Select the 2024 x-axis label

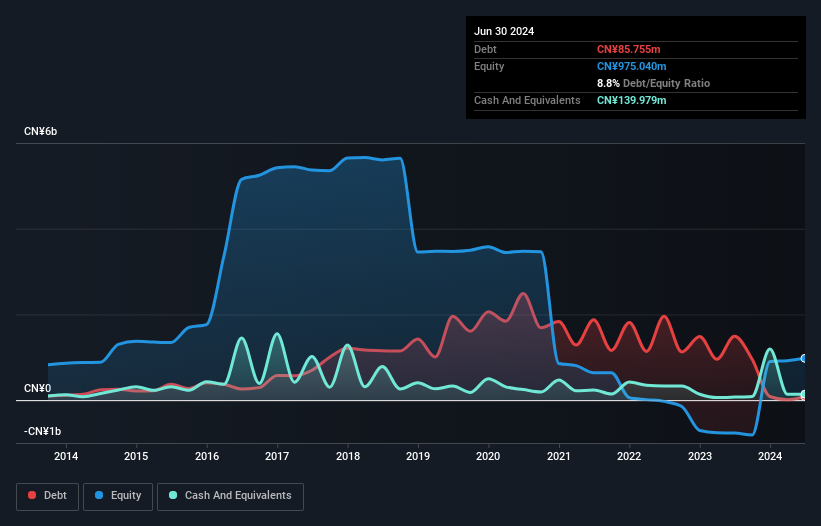(770, 456)
